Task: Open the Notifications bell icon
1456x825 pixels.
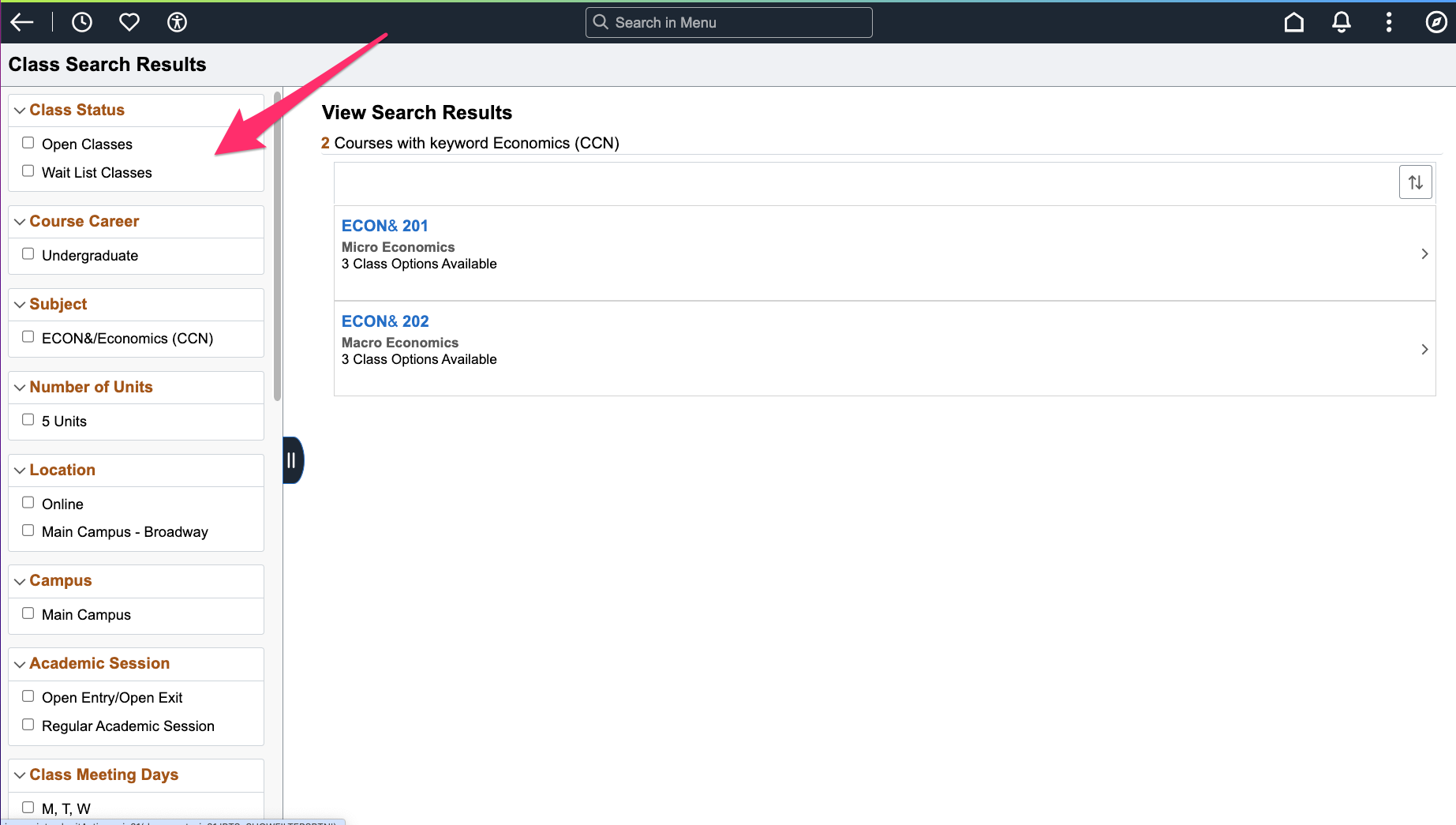Action: [1342, 22]
